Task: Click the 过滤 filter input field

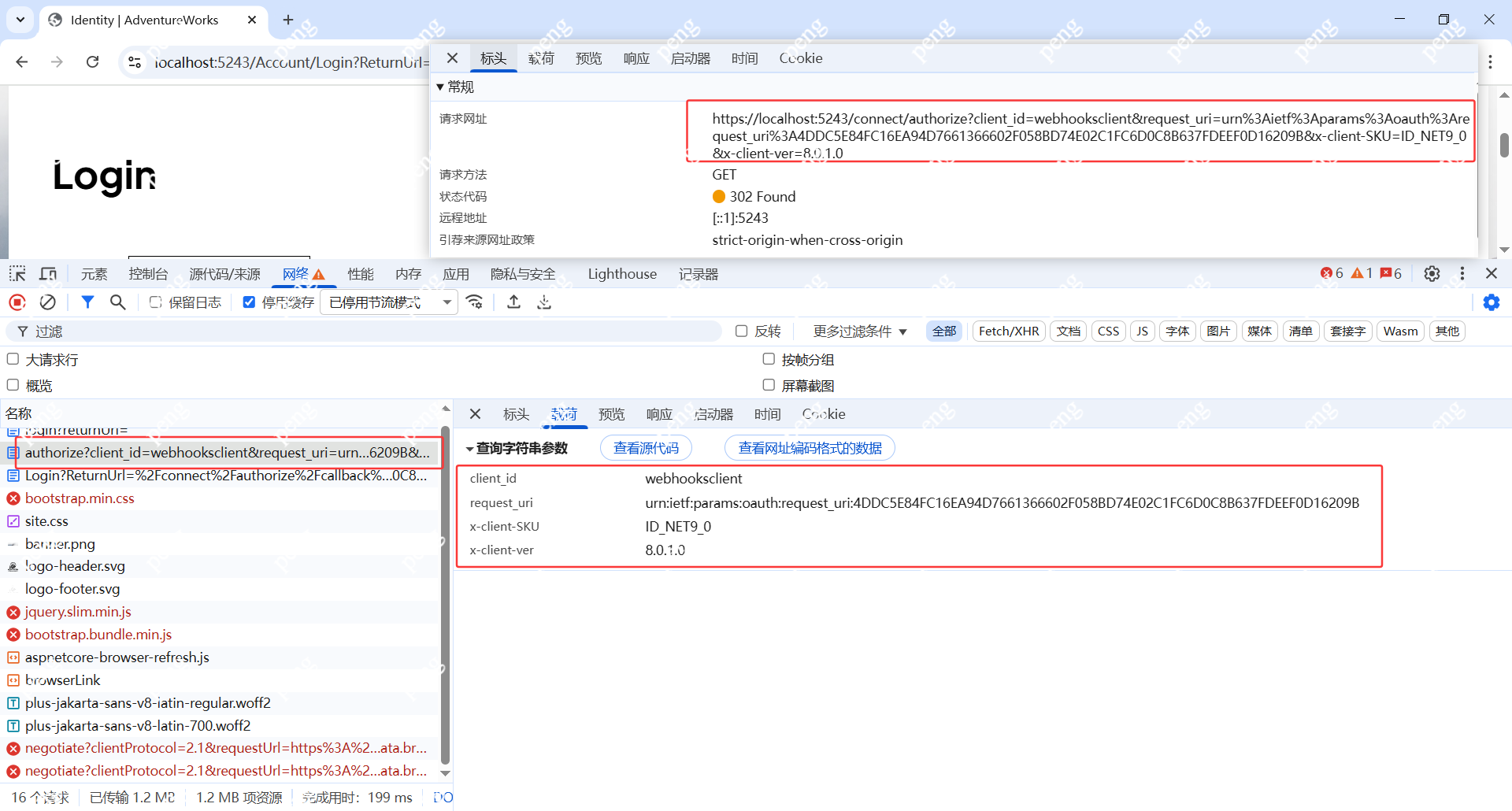Action: click(x=364, y=331)
